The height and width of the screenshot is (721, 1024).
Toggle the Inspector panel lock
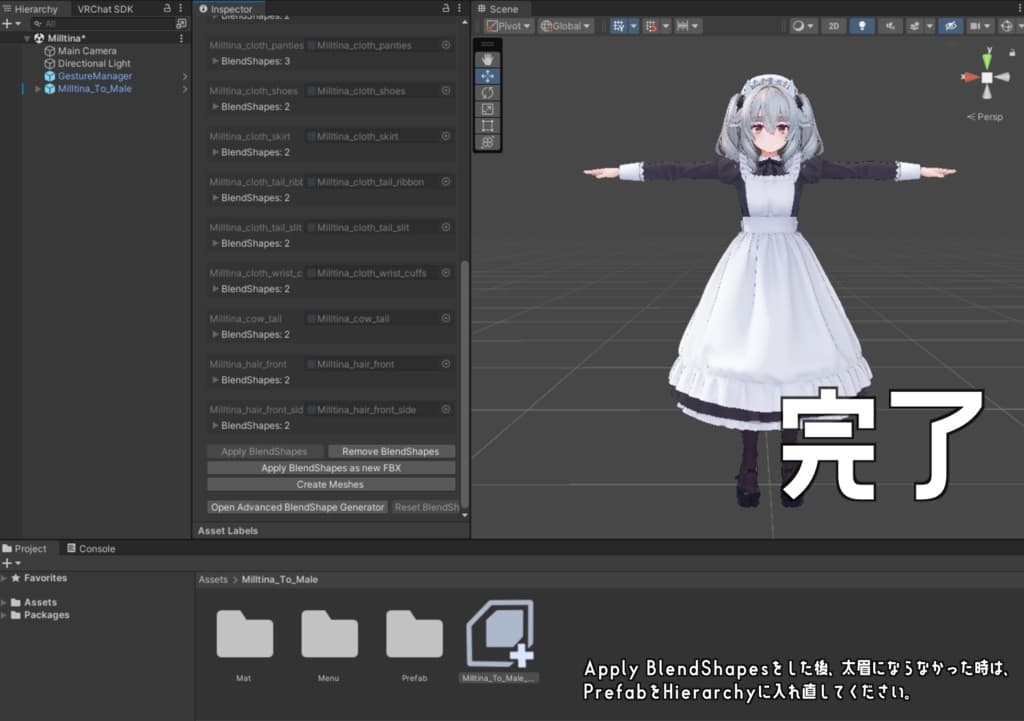[446, 8]
